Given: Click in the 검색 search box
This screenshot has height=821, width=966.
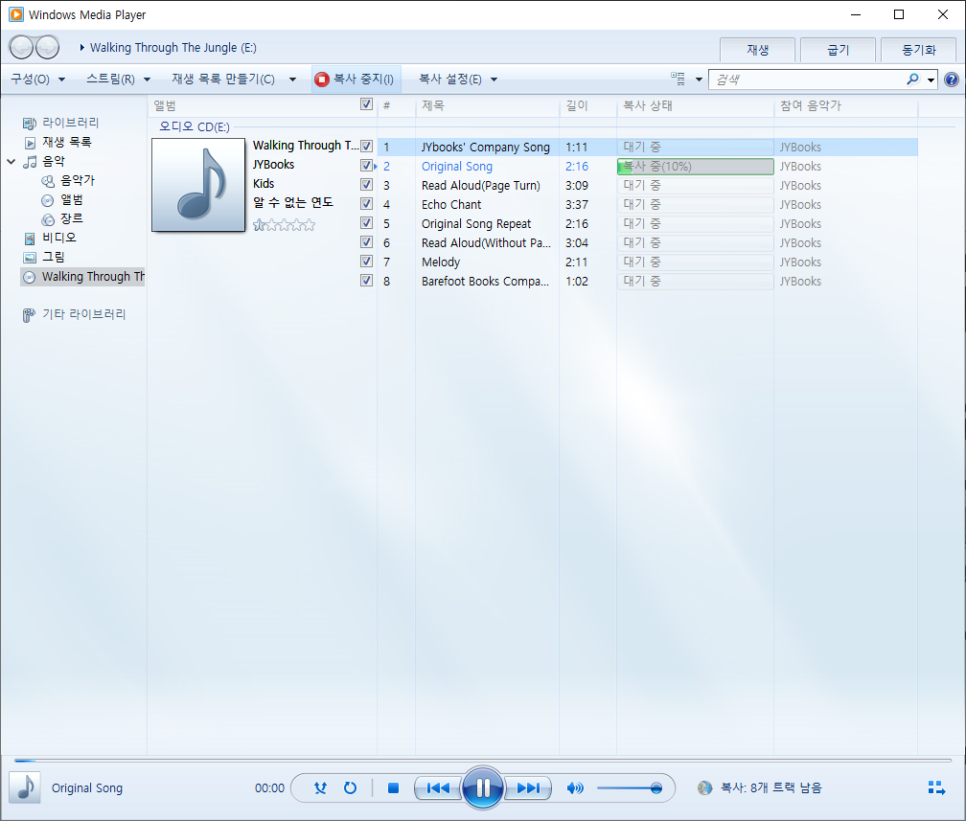Looking at the screenshot, I should coord(807,79).
